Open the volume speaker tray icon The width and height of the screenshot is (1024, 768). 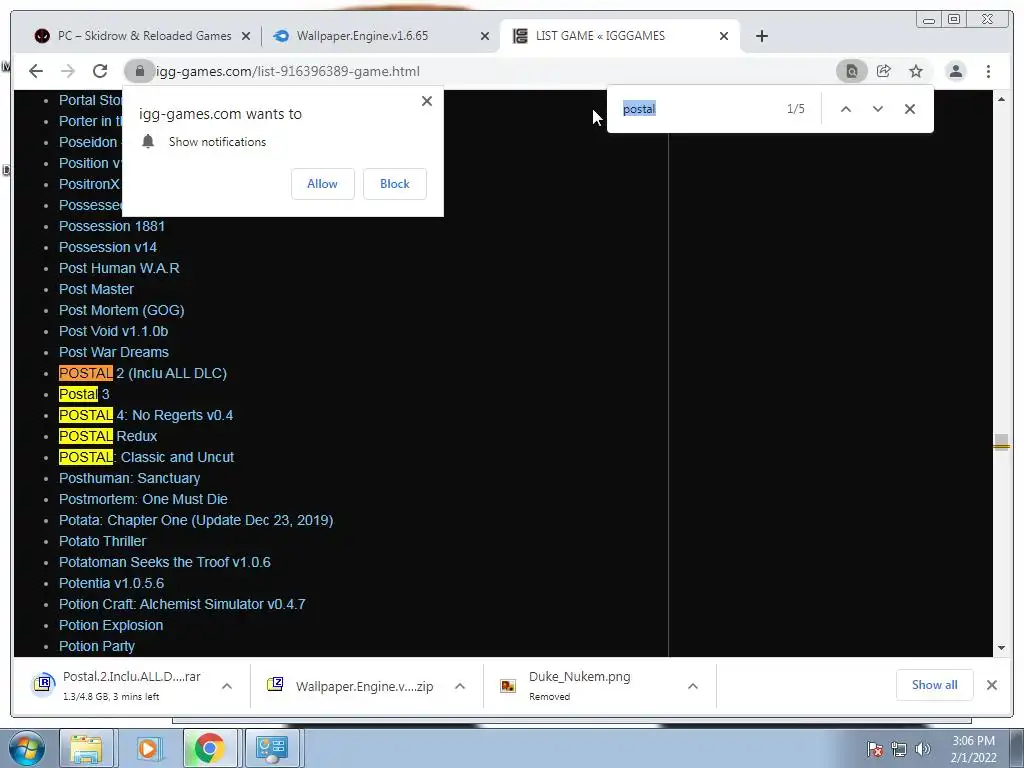[922, 750]
